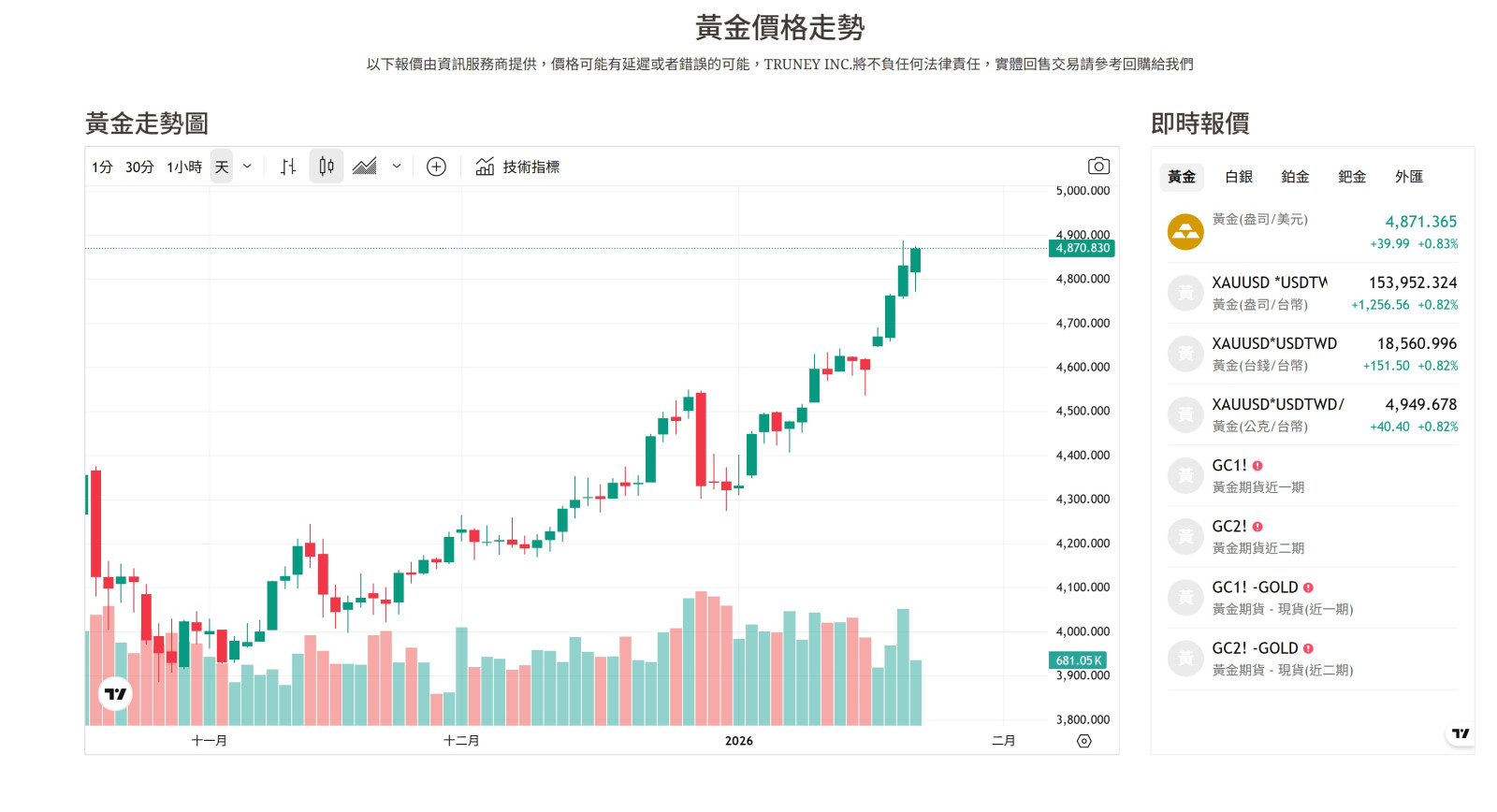
Task: Click the 即時報價 heading
Action: (1200, 123)
